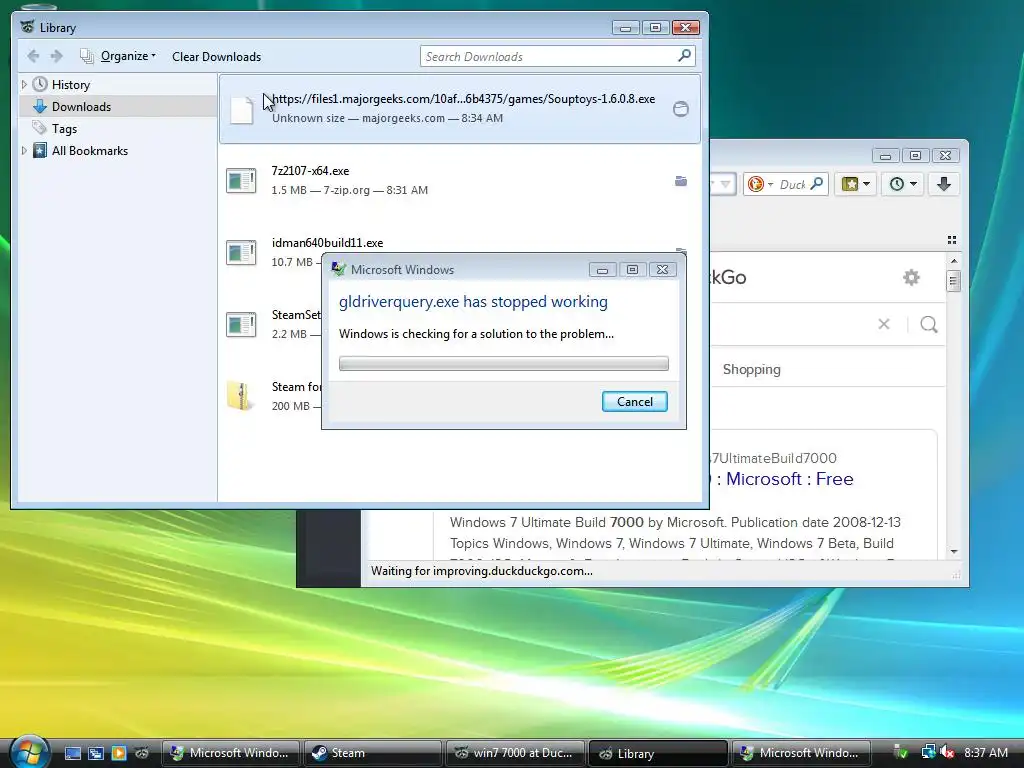Clear the DuckDuckGo search query with X
This screenshot has width=1024, height=768.
pos(884,324)
